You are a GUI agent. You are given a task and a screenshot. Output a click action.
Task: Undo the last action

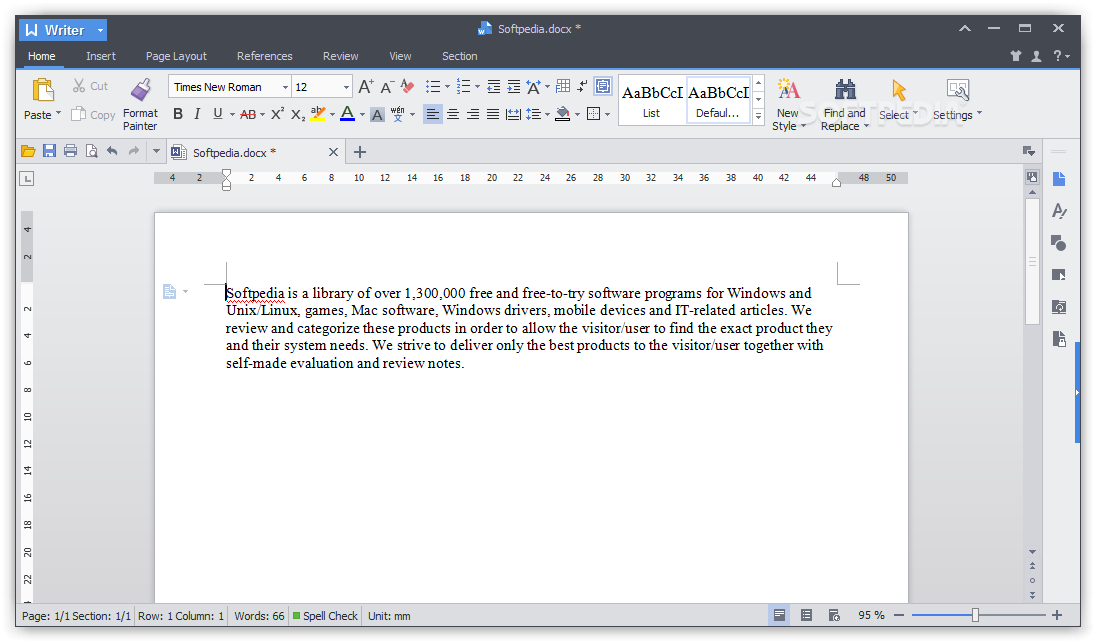[112, 151]
